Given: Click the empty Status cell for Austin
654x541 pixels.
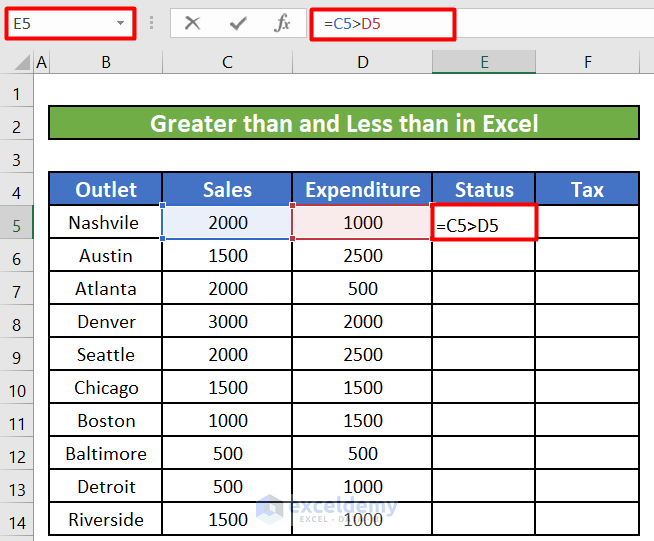Looking at the screenshot, I should click(x=484, y=255).
